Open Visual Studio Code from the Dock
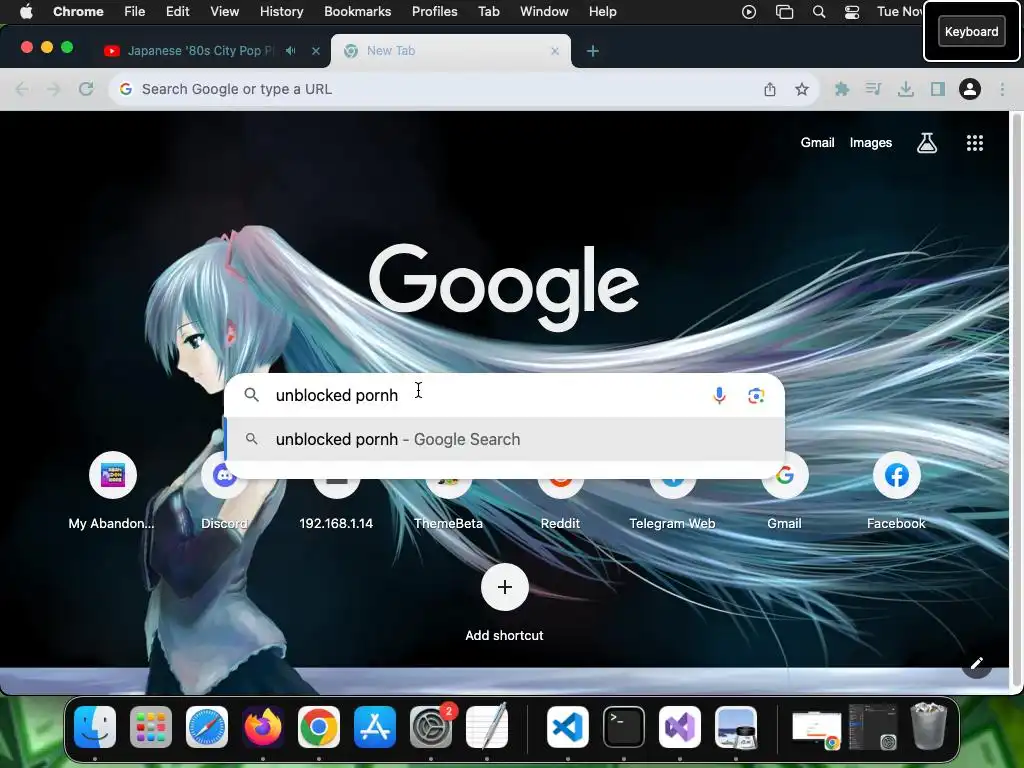The width and height of the screenshot is (1024, 768). pos(568,727)
